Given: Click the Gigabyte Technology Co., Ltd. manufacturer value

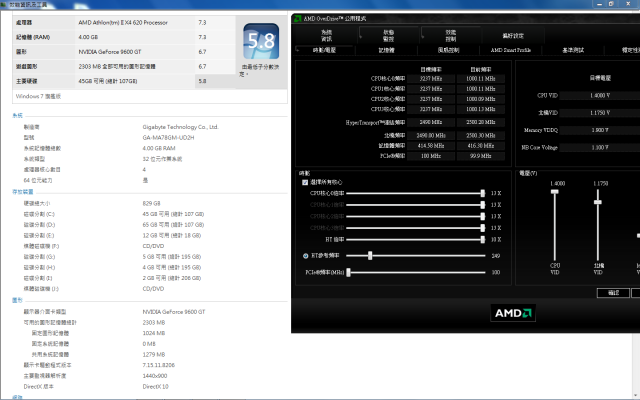Looking at the screenshot, I should [x=180, y=127].
